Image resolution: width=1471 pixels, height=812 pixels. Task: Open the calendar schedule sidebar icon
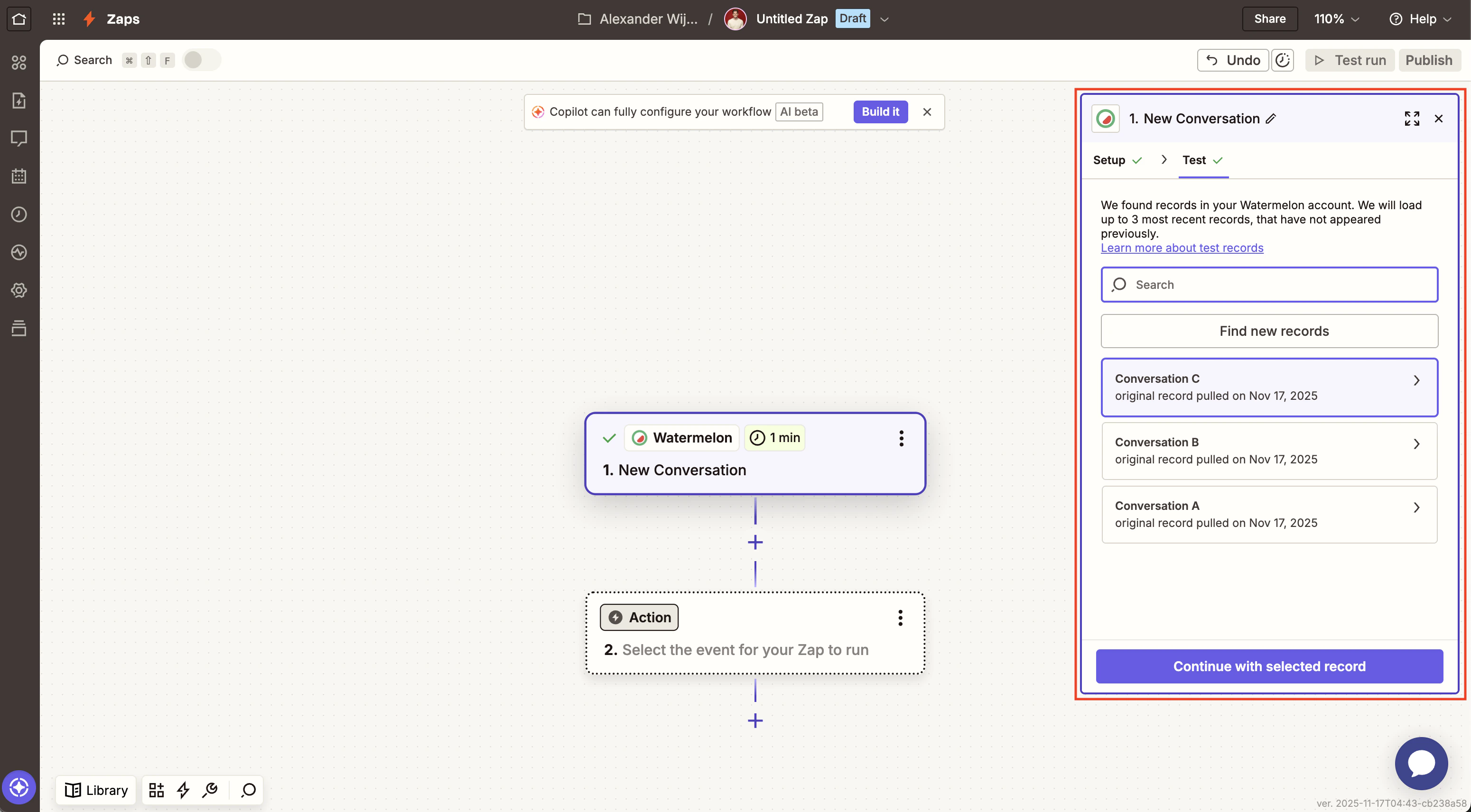point(19,176)
